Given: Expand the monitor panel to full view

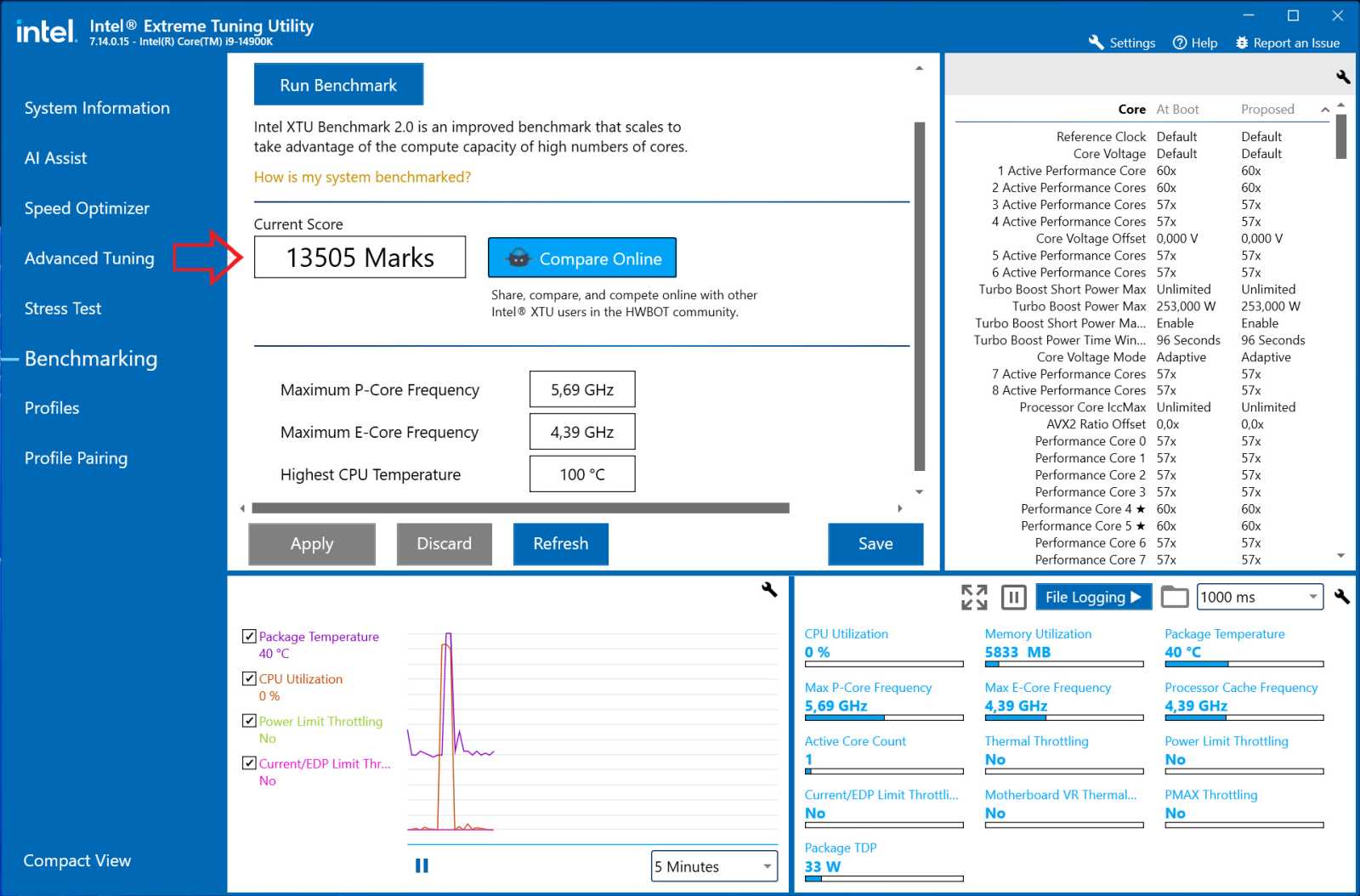Looking at the screenshot, I should [974, 597].
